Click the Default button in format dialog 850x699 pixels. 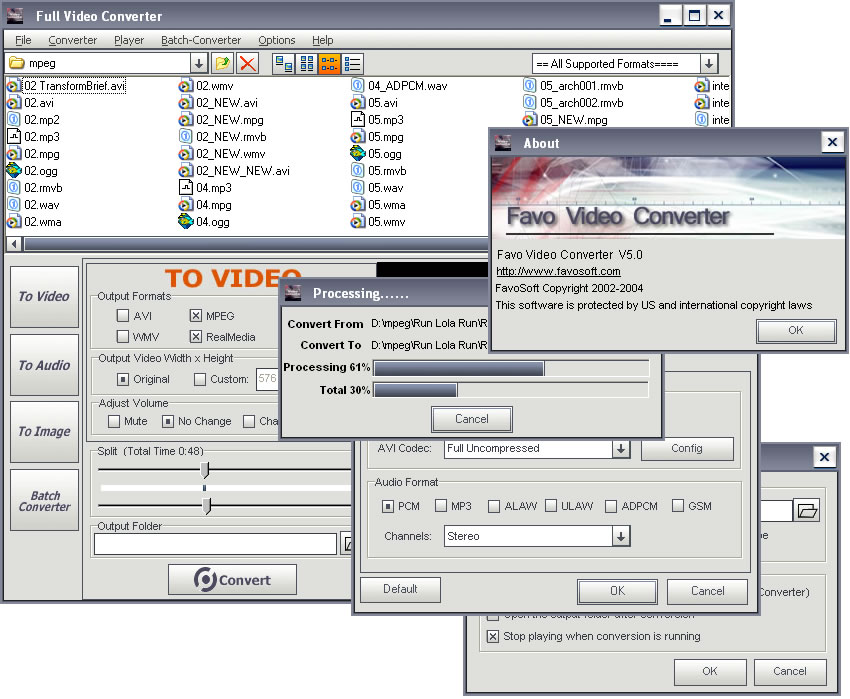pos(400,589)
